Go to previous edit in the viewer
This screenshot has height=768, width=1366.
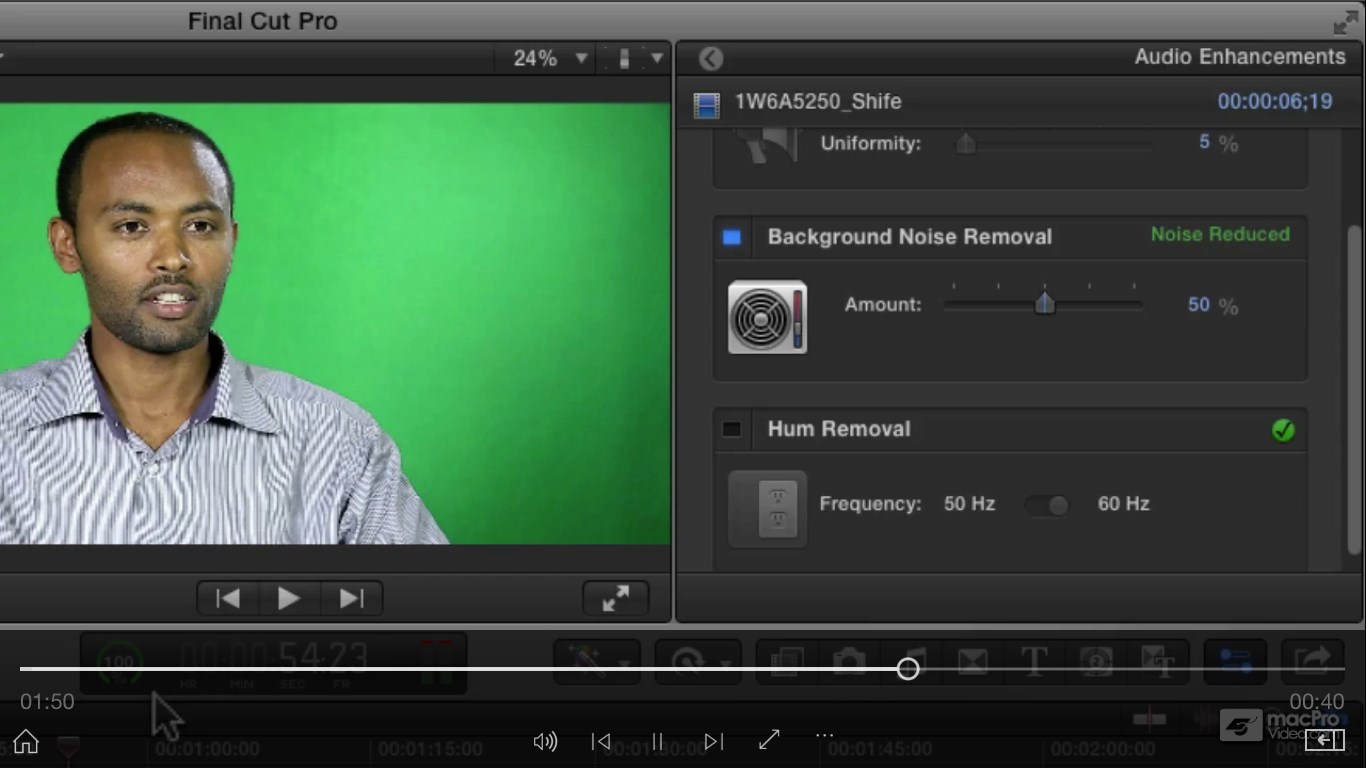[x=228, y=598]
